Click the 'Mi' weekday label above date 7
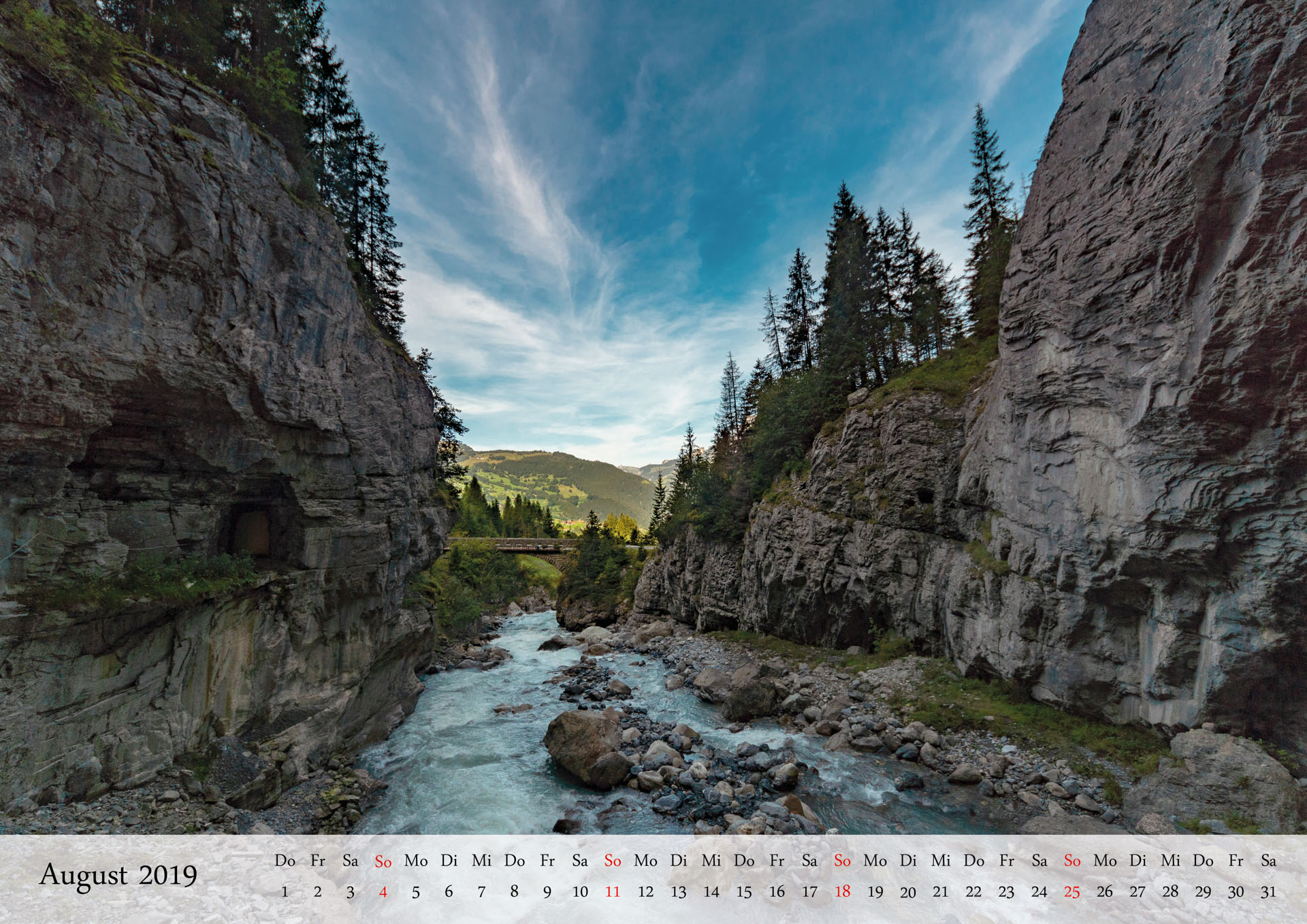The height and width of the screenshot is (924, 1307). pos(481,861)
